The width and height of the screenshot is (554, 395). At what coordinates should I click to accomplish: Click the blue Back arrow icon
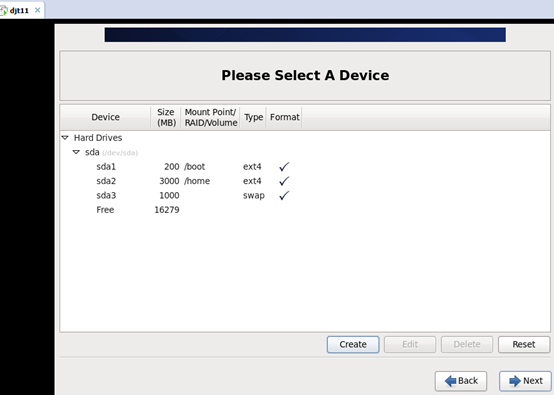[x=450, y=381]
